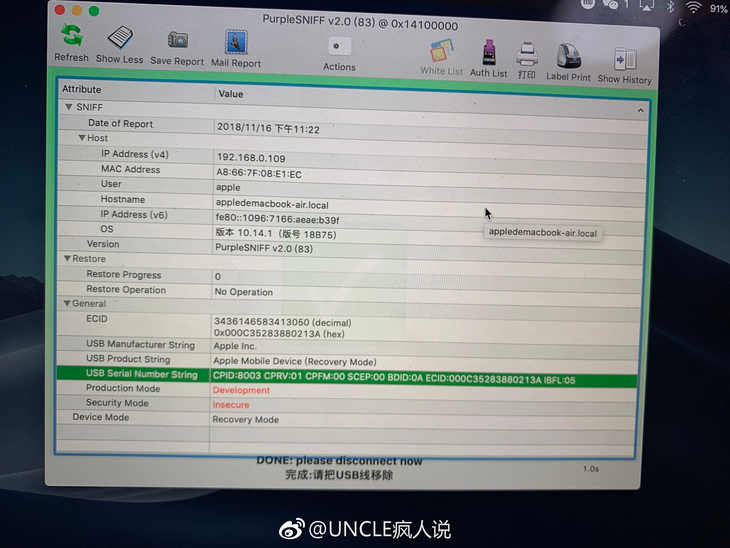Click the Refresh toolbar icon

pos(71,37)
